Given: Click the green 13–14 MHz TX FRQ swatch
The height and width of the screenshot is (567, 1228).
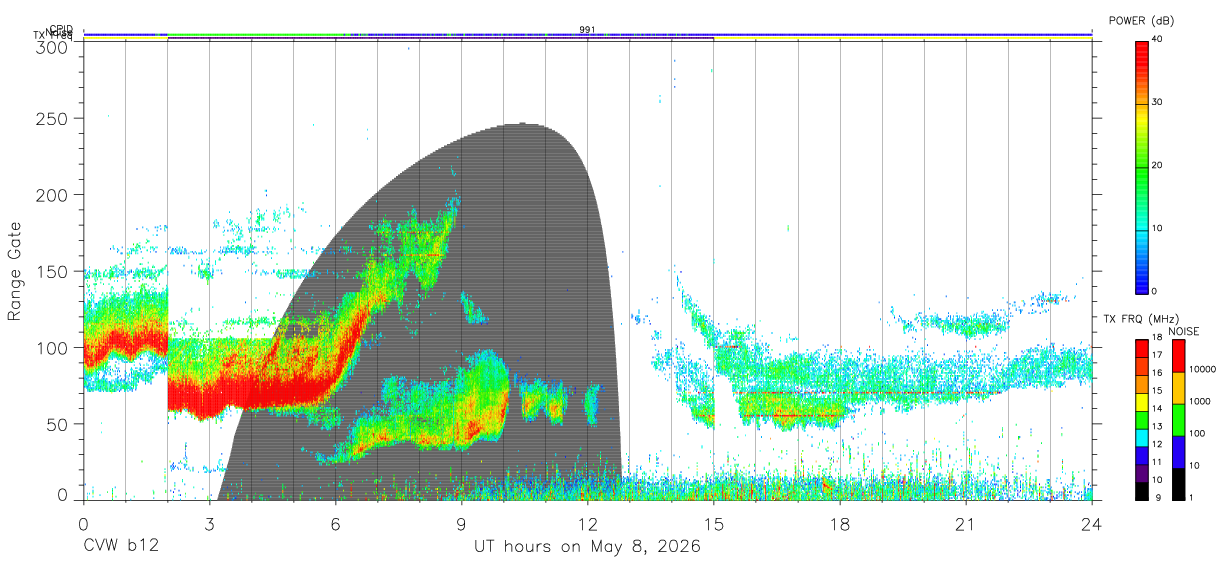Looking at the screenshot, I should [x=1141, y=420].
